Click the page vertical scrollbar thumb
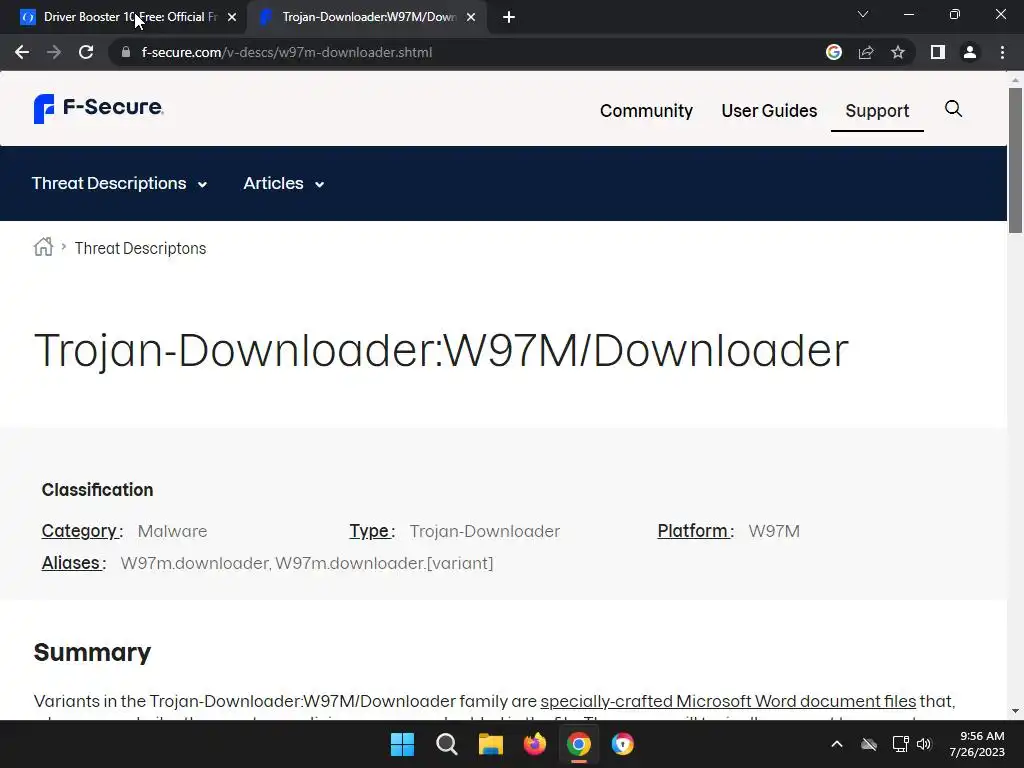Screen dimensions: 1024x768 pyautogui.click(x=1015, y=160)
